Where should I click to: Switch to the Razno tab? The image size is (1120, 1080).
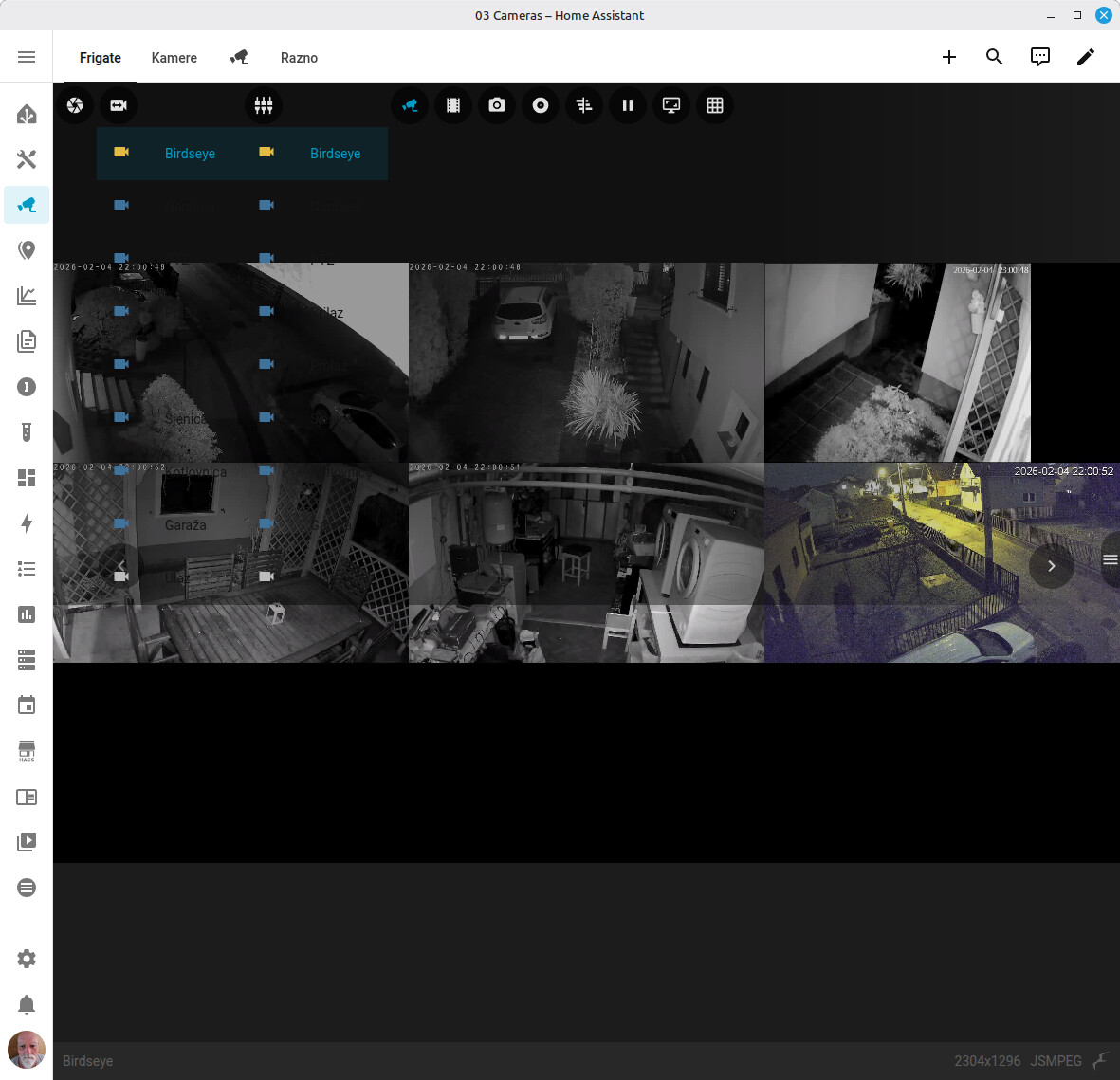pos(299,58)
